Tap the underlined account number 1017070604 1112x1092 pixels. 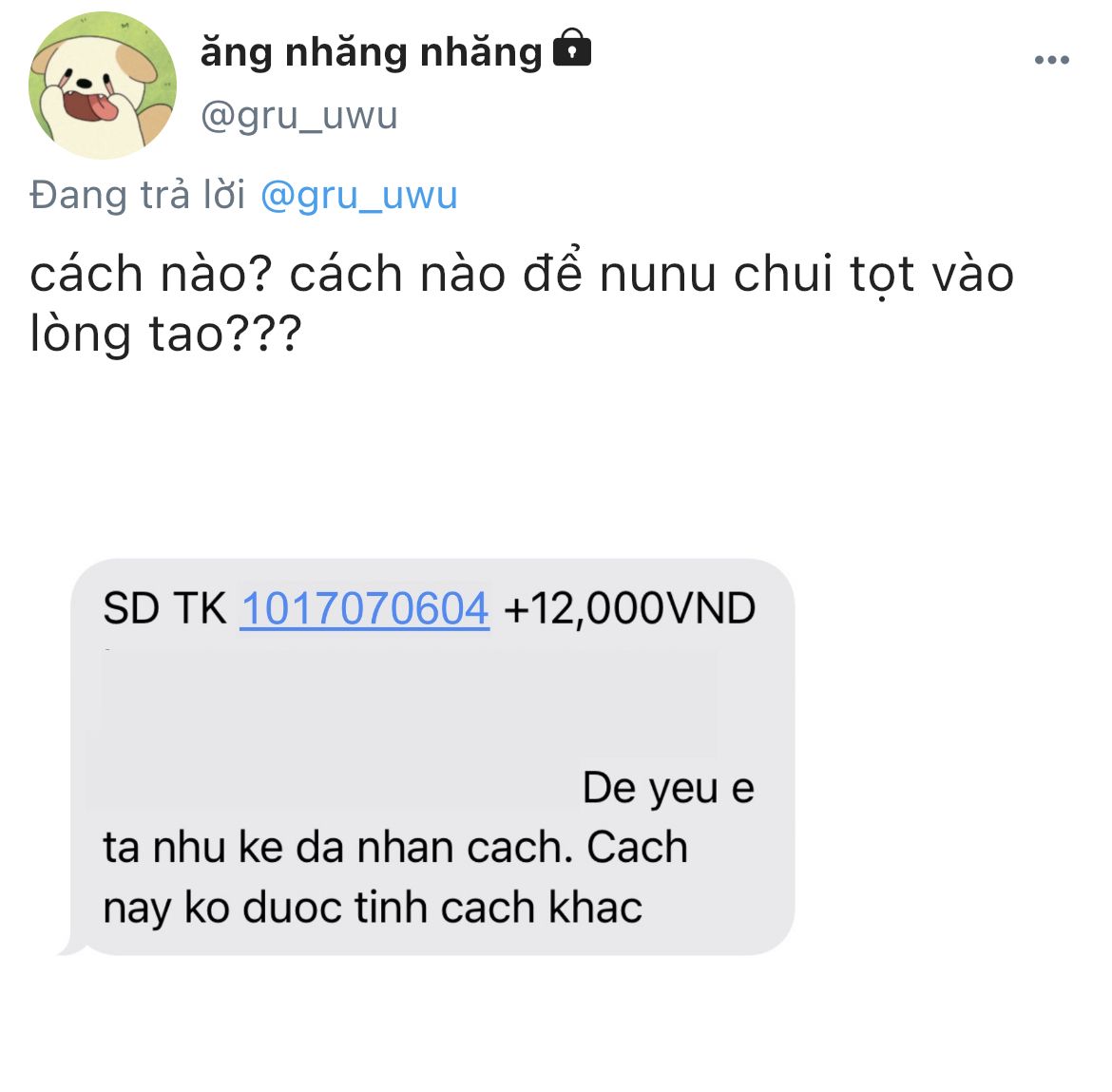pos(365,608)
